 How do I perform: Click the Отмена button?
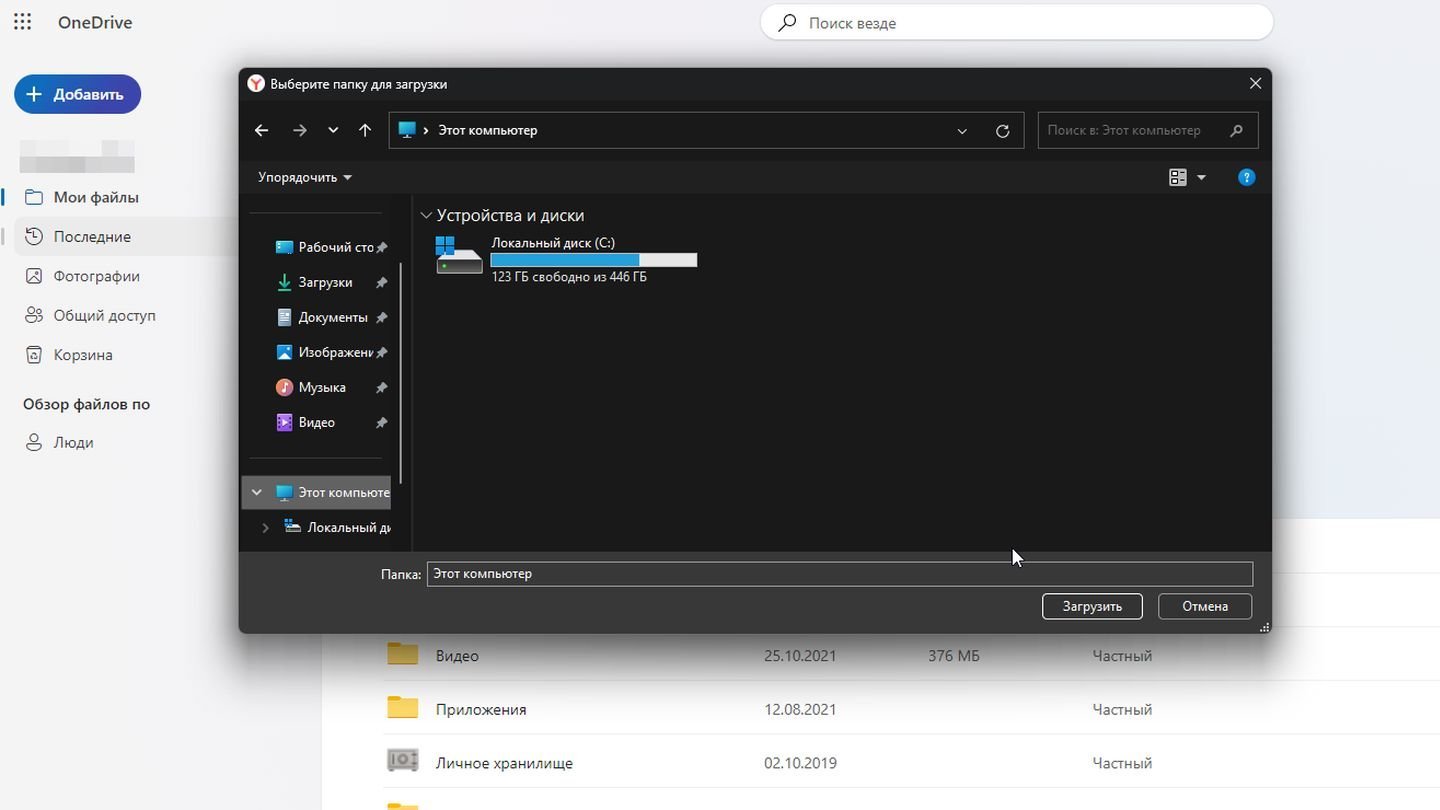point(1205,606)
